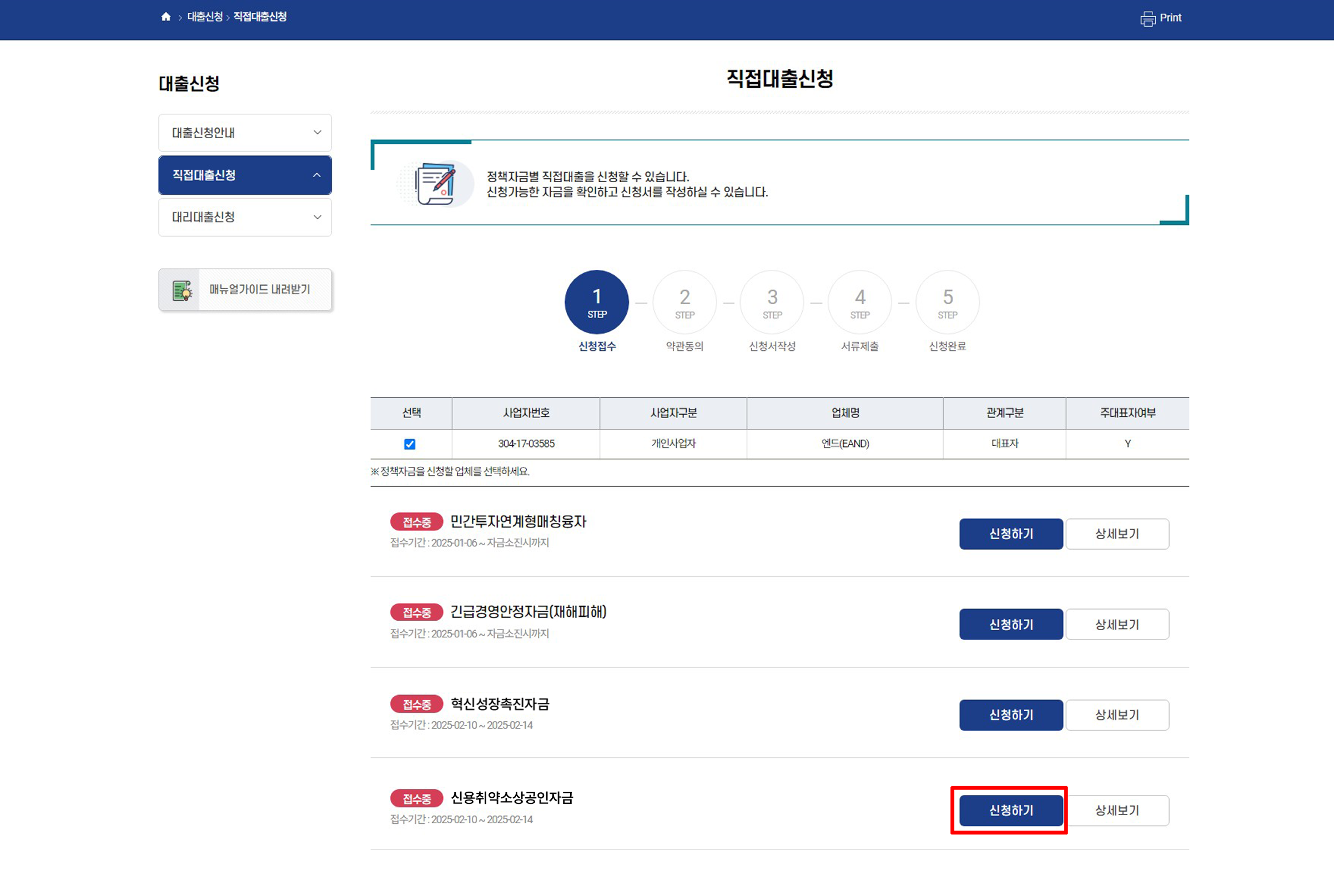Click the step 2 약관동의 circle
Image resolution: width=1334 pixels, height=896 pixels.
(x=684, y=301)
